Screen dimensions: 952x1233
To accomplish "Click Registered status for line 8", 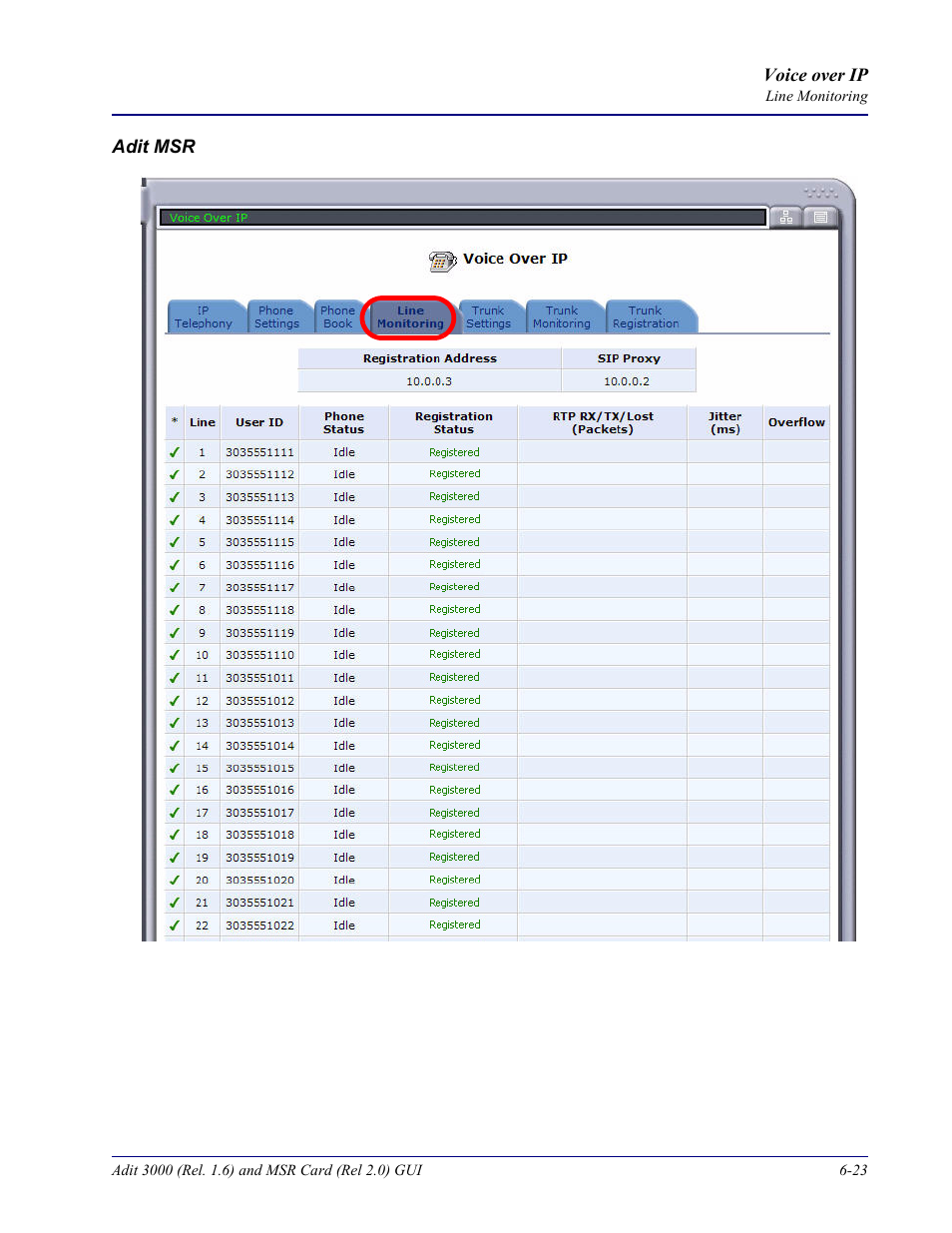I will (454, 609).
